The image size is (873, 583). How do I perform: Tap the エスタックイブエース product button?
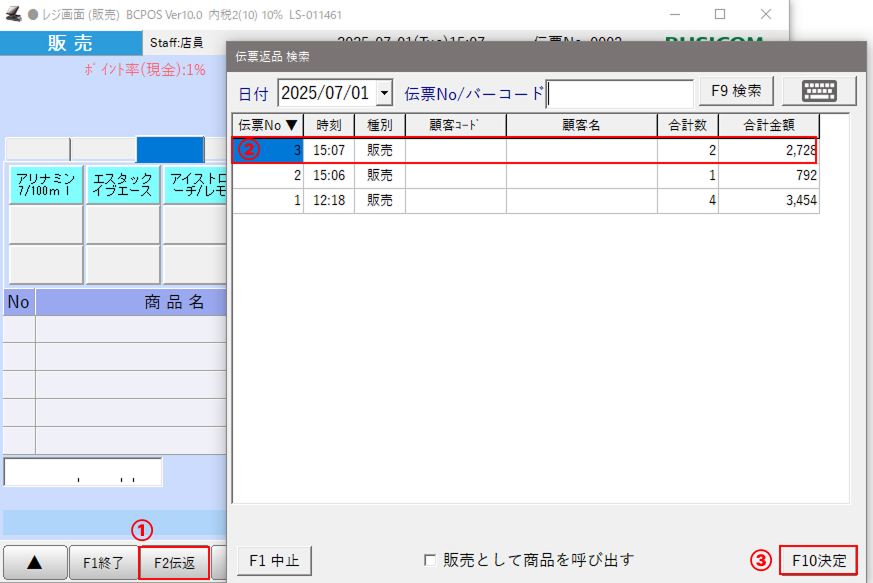pyautogui.click(x=122, y=185)
